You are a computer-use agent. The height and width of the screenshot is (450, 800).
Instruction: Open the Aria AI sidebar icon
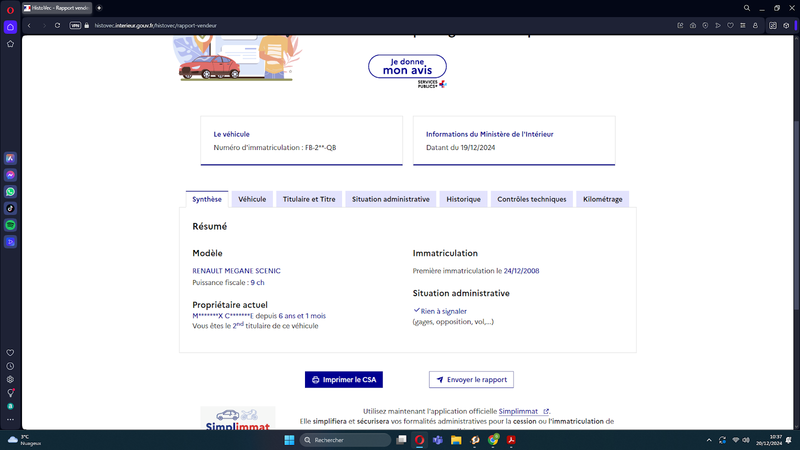(10, 159)
